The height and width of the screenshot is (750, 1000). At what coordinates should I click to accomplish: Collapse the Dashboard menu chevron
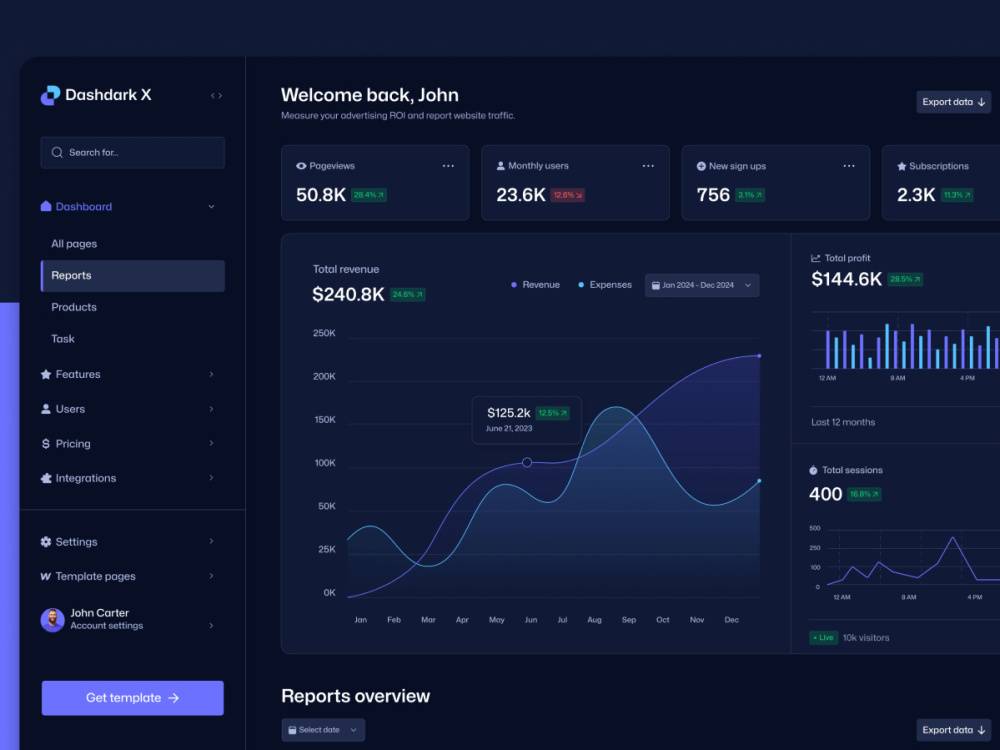[211, 207]
